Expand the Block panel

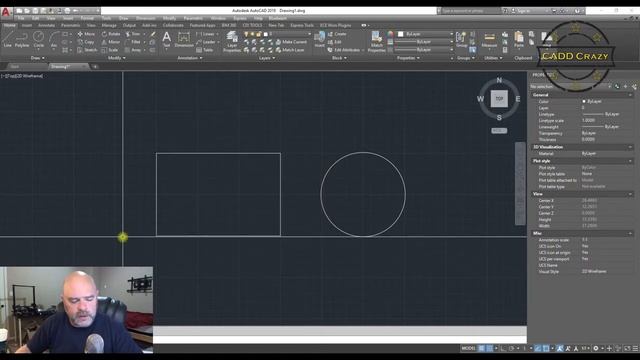point(339,58)
